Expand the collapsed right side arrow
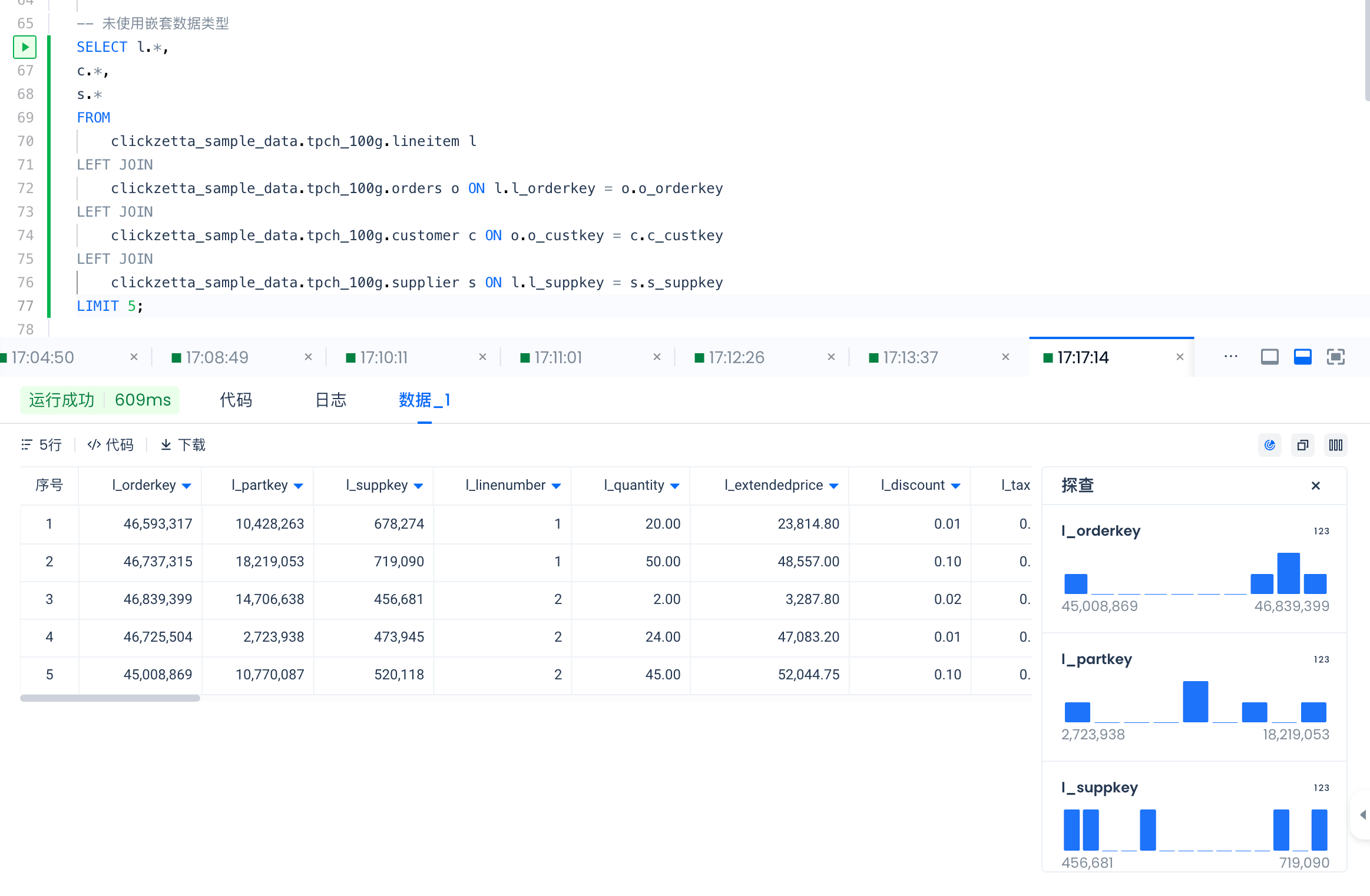 click(1362, 815)
